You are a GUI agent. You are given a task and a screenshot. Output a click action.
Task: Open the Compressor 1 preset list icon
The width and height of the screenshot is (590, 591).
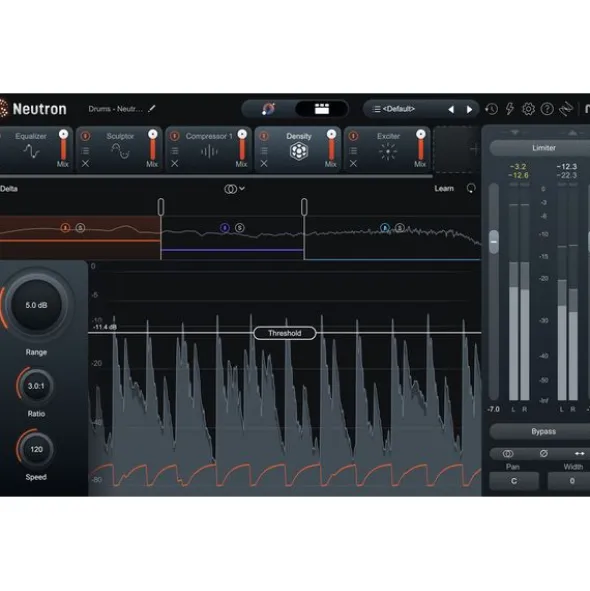pyautogui.click(x=175, y=151)
